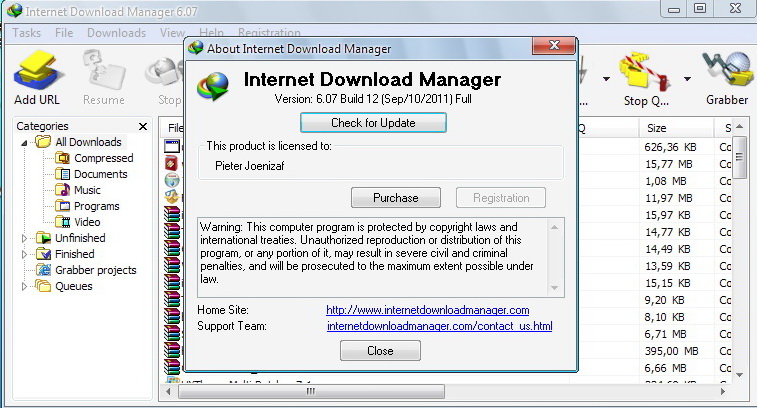Click the 395,00 MB size cell
This screenshot has width=757, height=408.
point(672,351)
